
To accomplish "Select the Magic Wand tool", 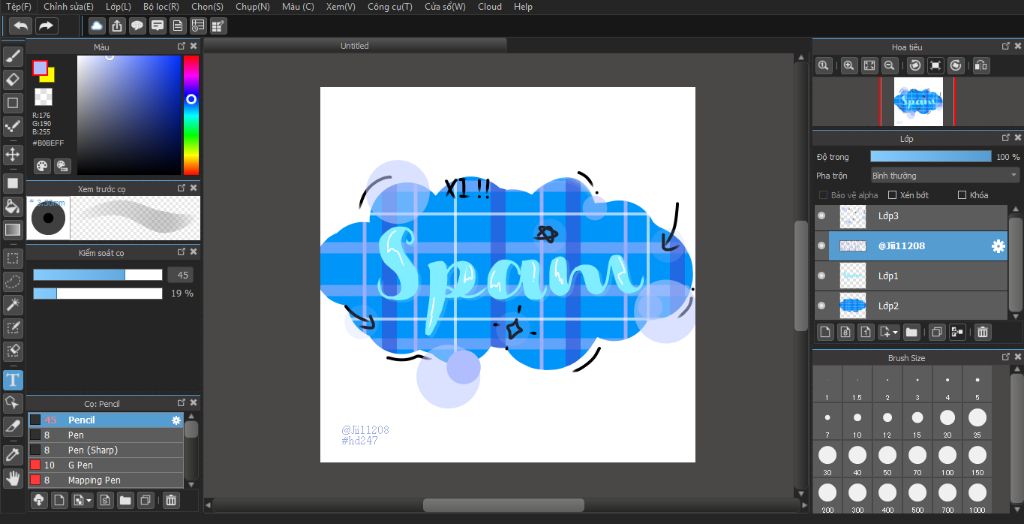I will (13, 304).
